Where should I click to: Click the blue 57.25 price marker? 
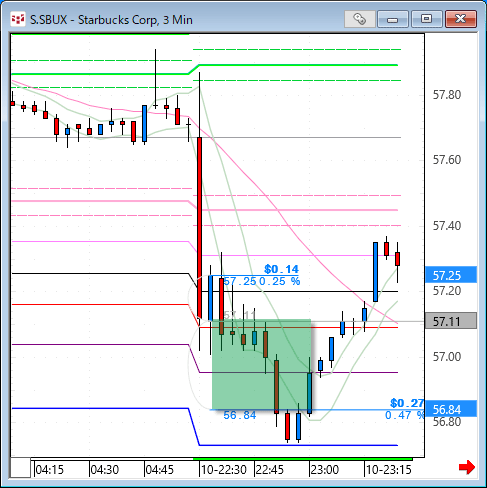[x=451, y=275]
